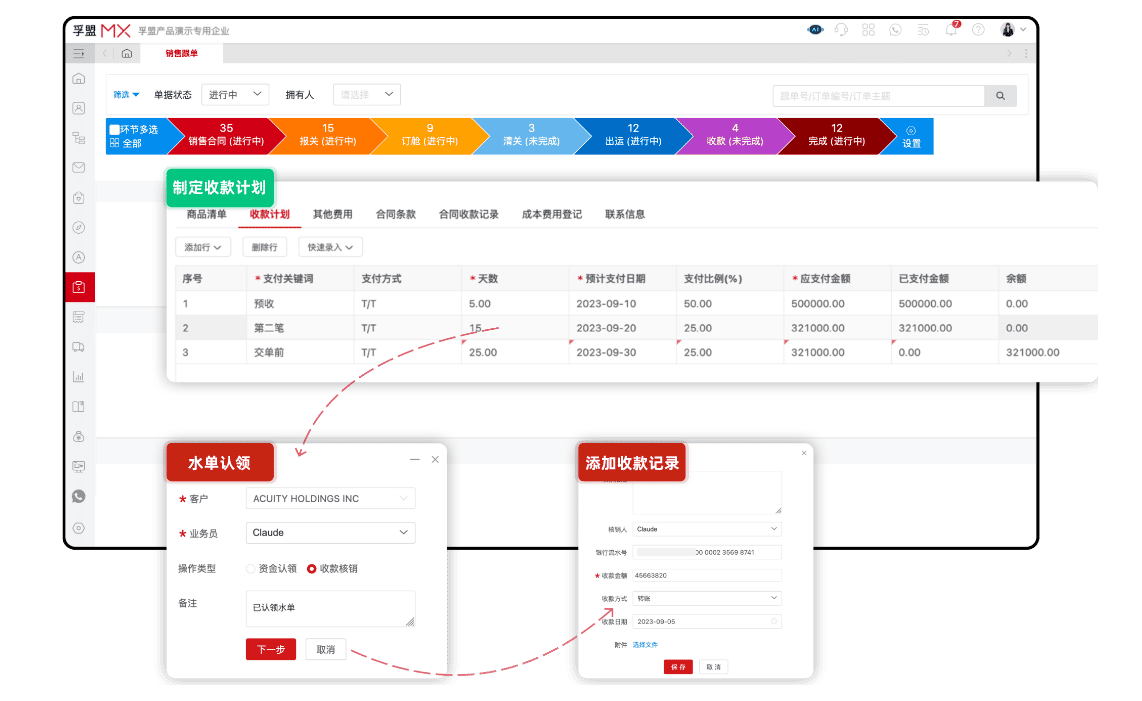Open the 合同收款记录 tab
Image resolution: width=1142 pixels, height=701 pixels.
click(x=468, y=214)
